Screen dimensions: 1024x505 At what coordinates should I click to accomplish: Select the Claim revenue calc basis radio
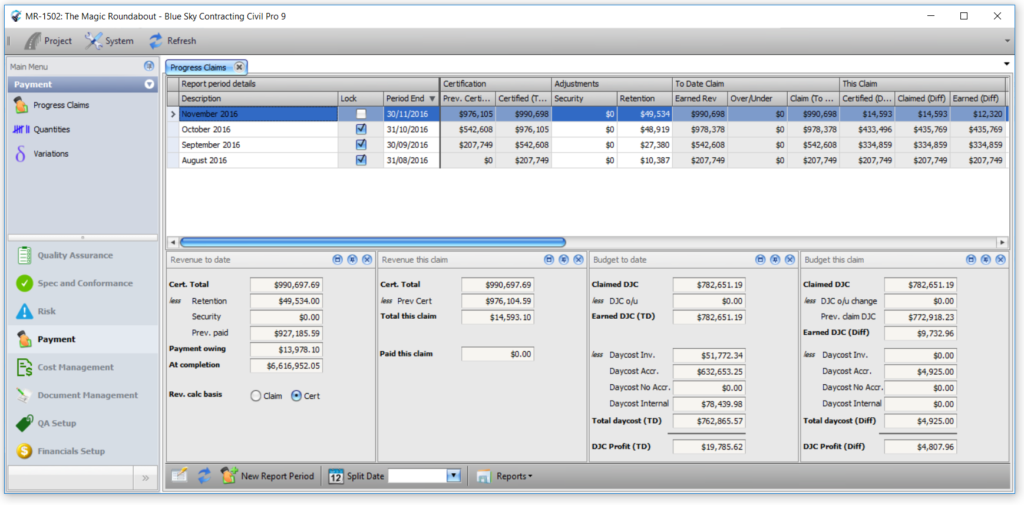click(x=256, y=396)
